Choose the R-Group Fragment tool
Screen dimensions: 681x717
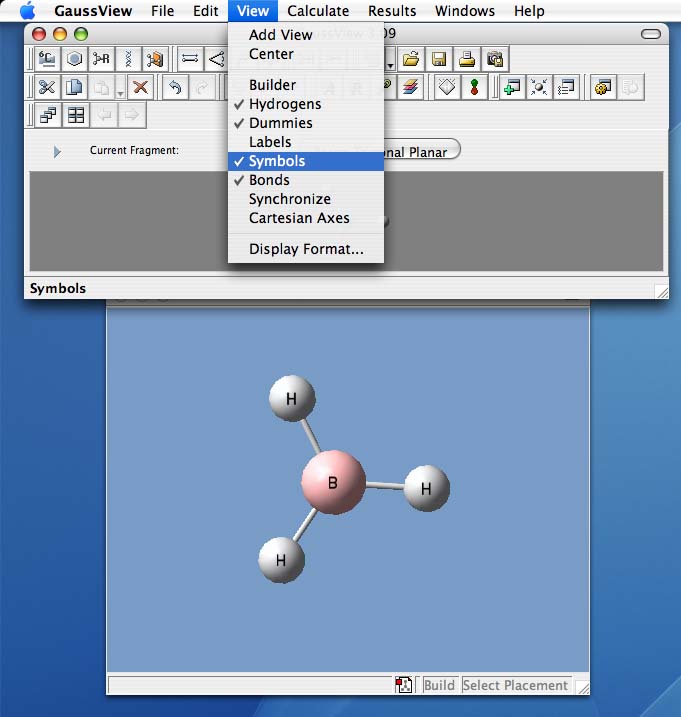[101, 59]
